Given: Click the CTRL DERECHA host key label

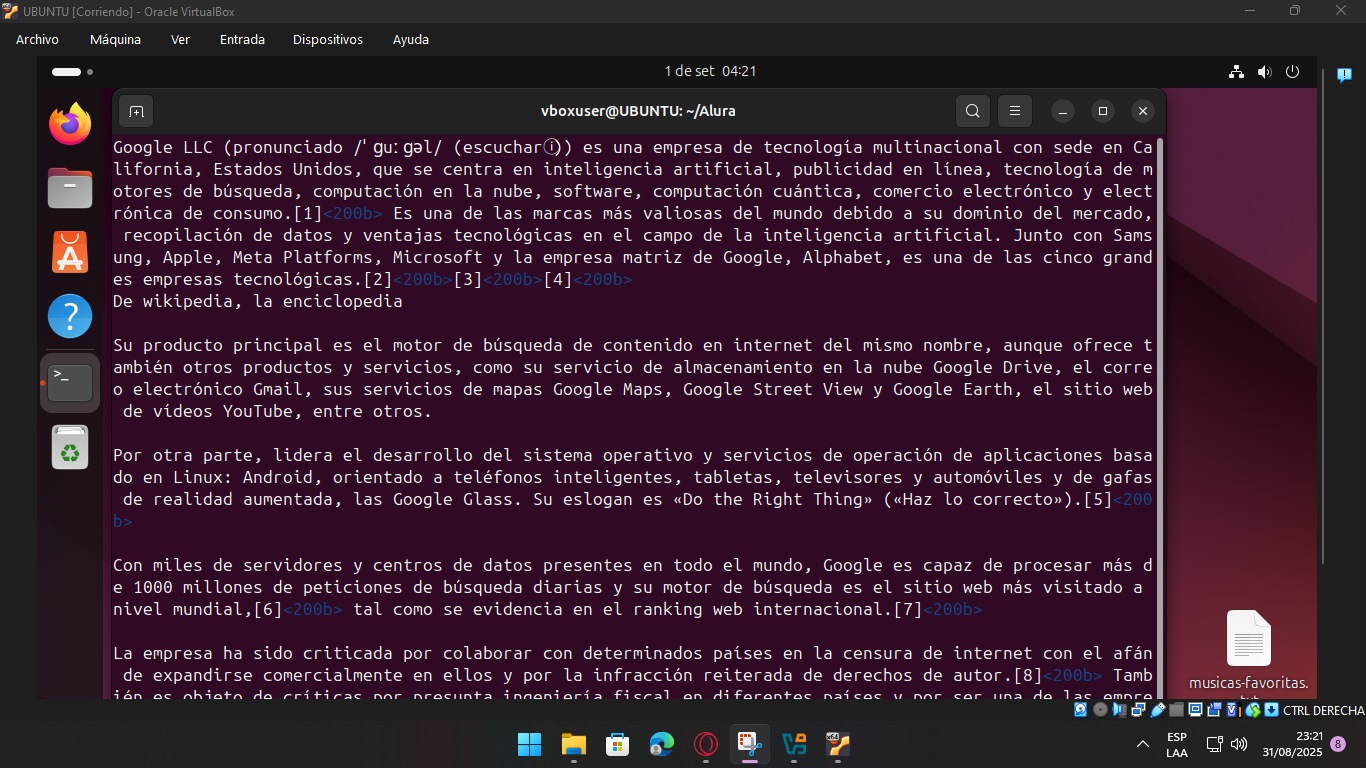Looking at the screenshot, I should (x=1324, y=710).
